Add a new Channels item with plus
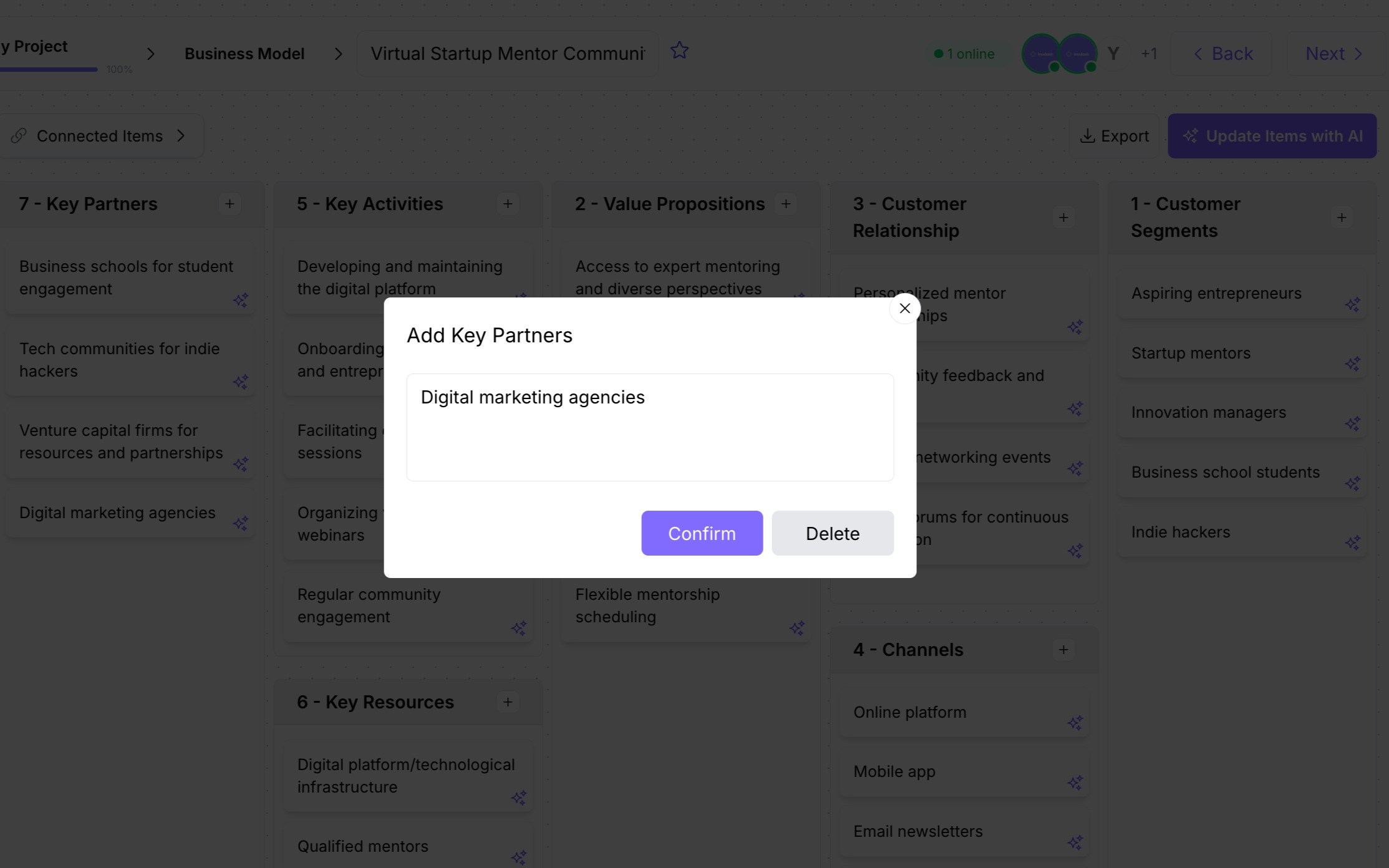The width and height of the screenshot is (1389, 868). point(1063,650)
